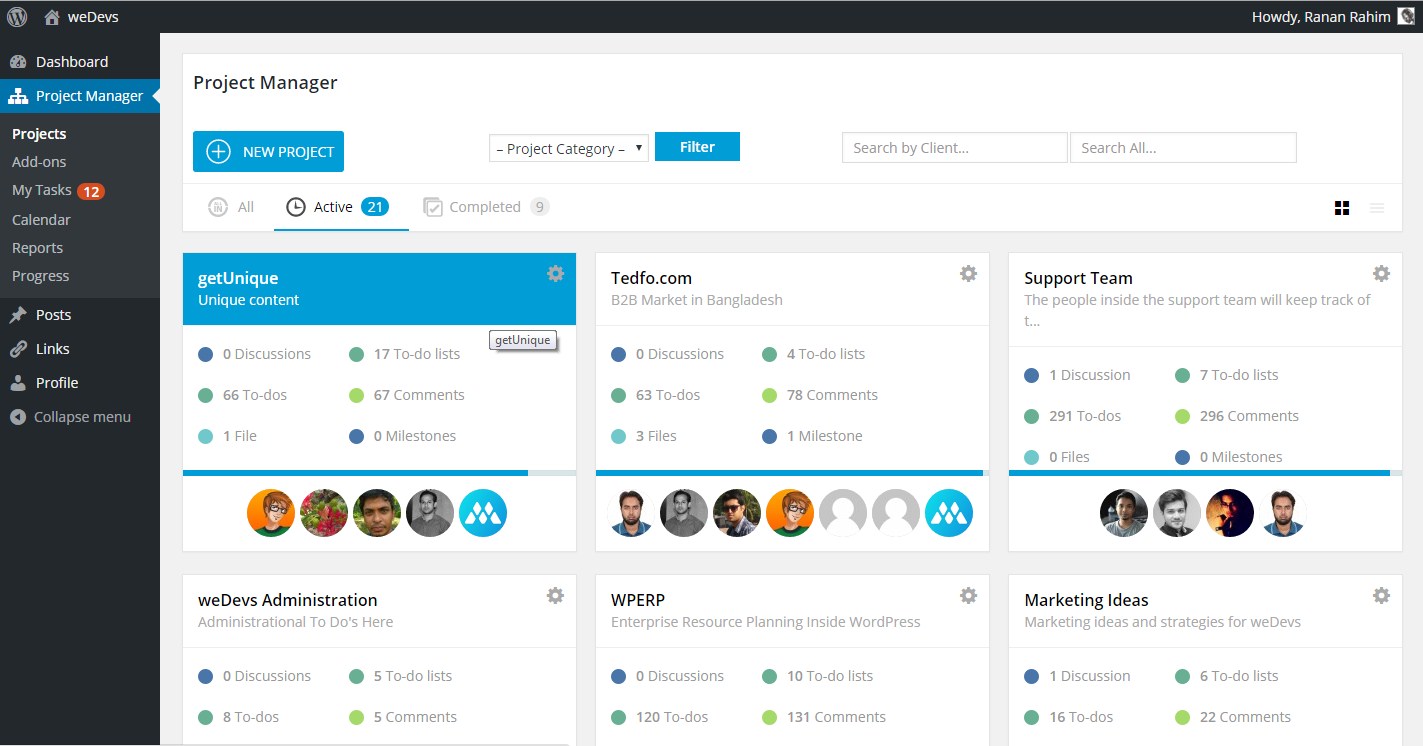Click the first member avatar on Support Team

point(1124,513)
